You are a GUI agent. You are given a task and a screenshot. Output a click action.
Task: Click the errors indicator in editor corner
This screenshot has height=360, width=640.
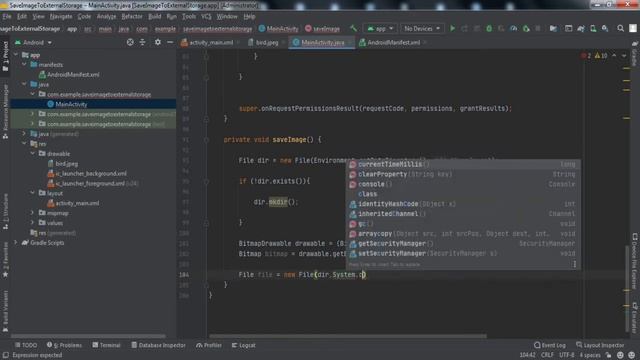tap(586, 56)
